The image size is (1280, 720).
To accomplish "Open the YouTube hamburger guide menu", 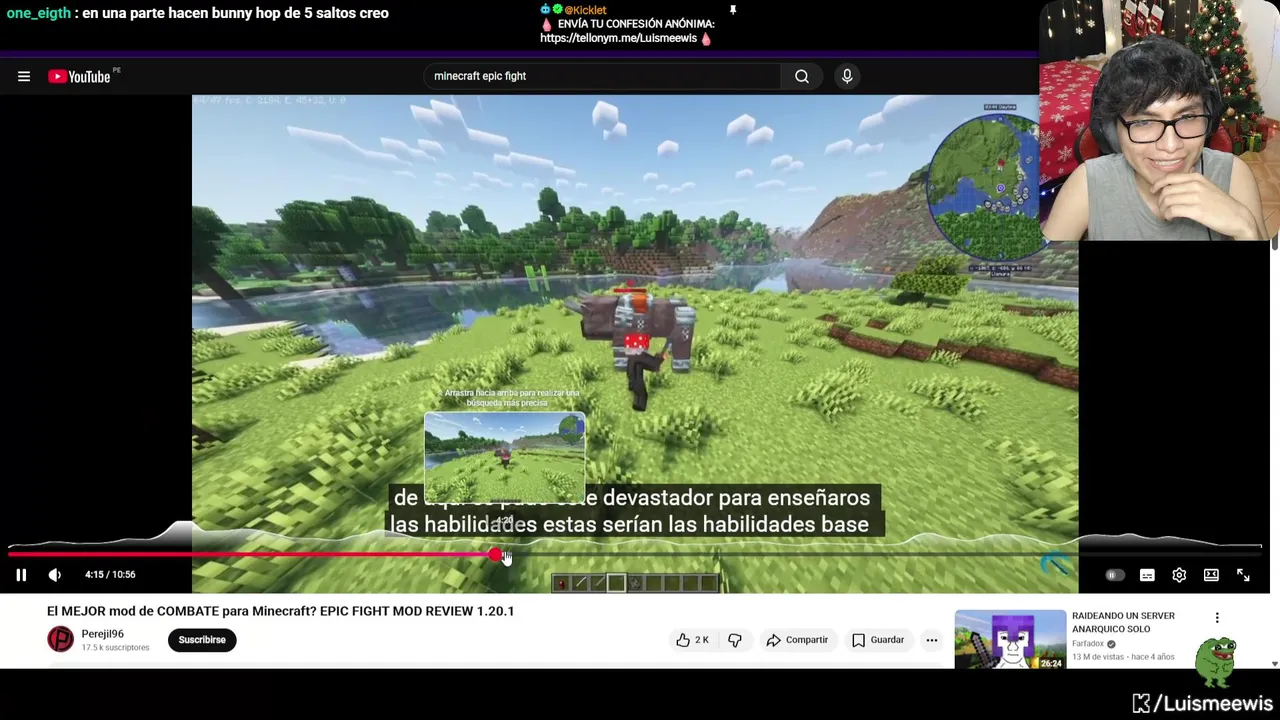I will 24,76.
